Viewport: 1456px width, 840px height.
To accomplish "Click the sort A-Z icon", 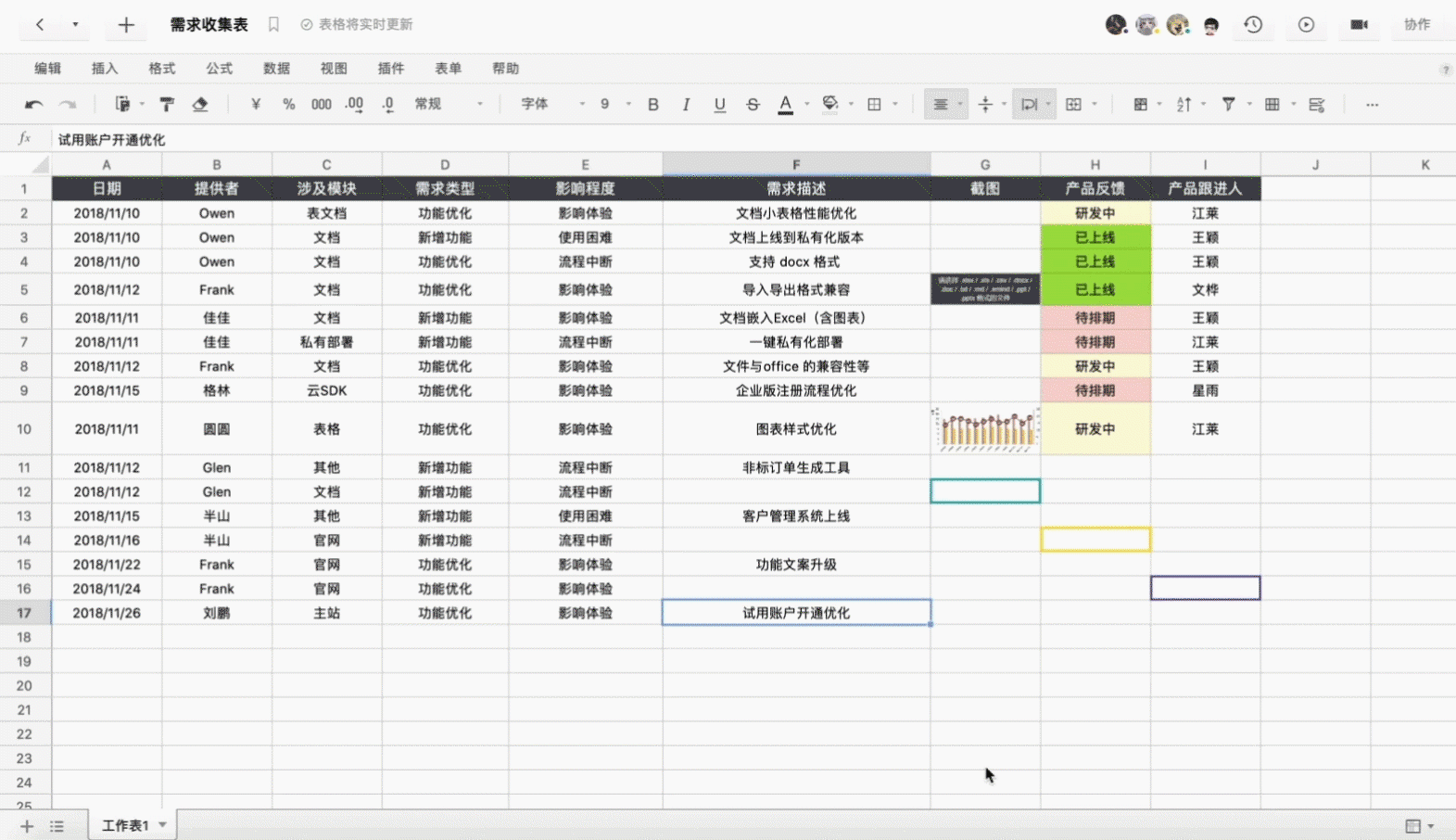I will [1184, 105].
